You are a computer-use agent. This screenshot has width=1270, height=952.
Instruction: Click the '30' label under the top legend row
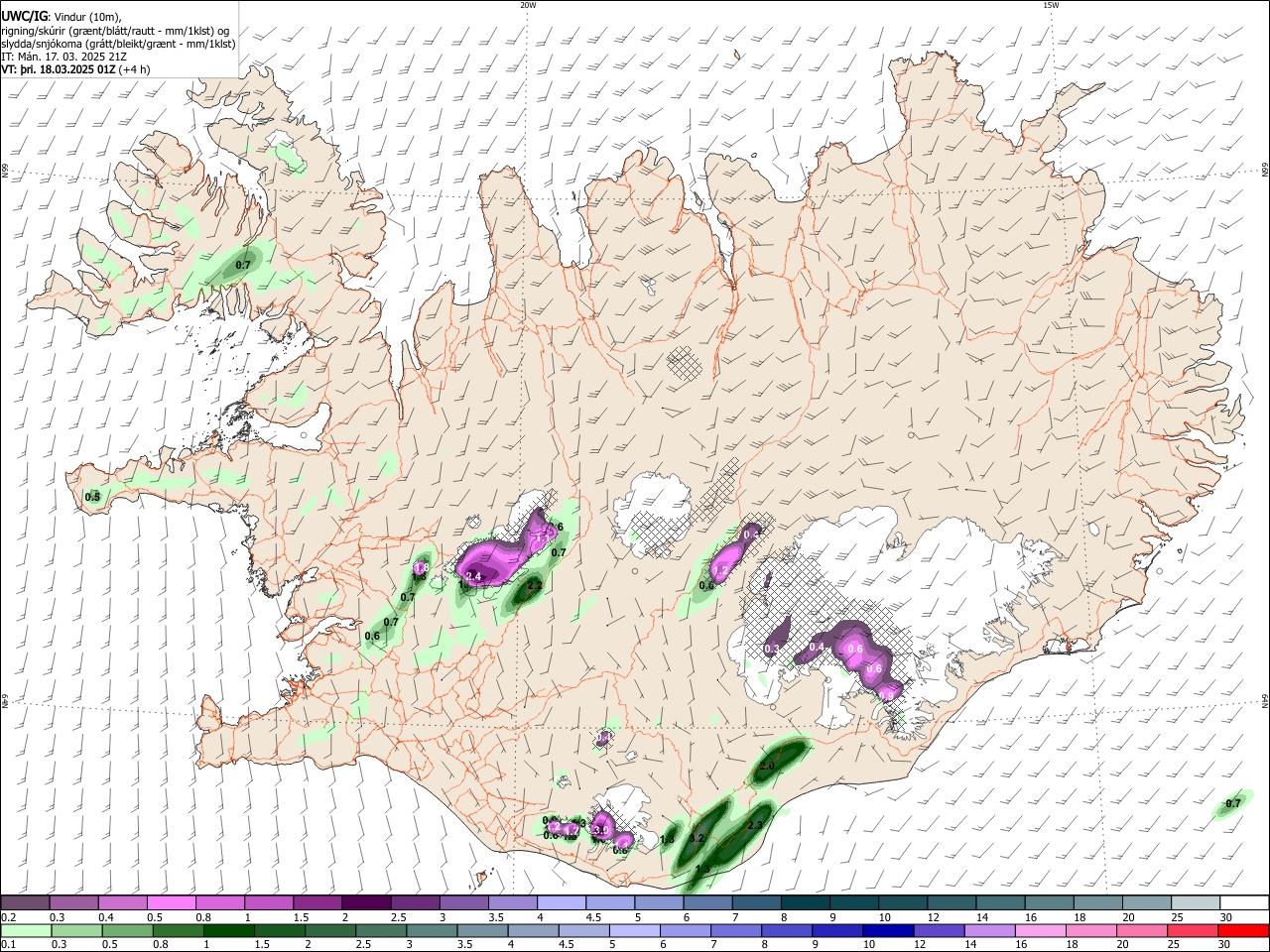pyautogui.click(x=1225, y=917)
